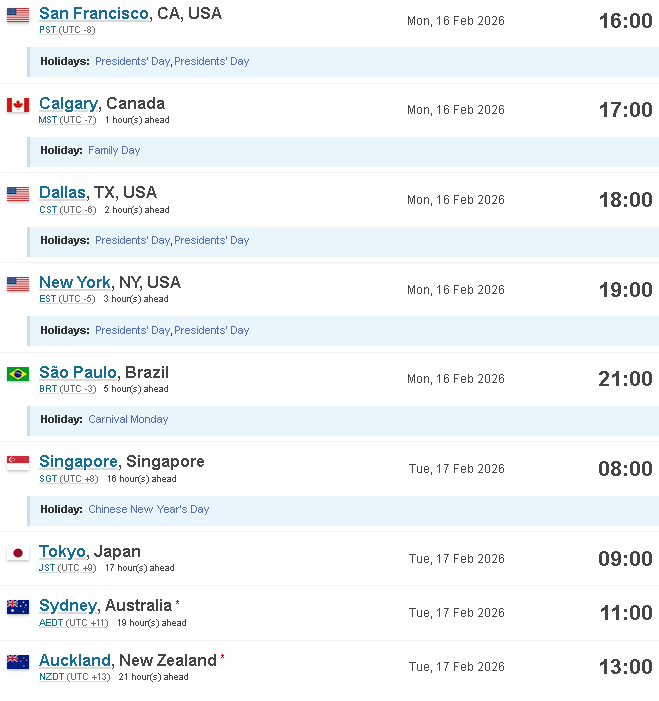Click the Japan flag beside Tokyo
Screen dimensions: 659x701
[18, 553]
